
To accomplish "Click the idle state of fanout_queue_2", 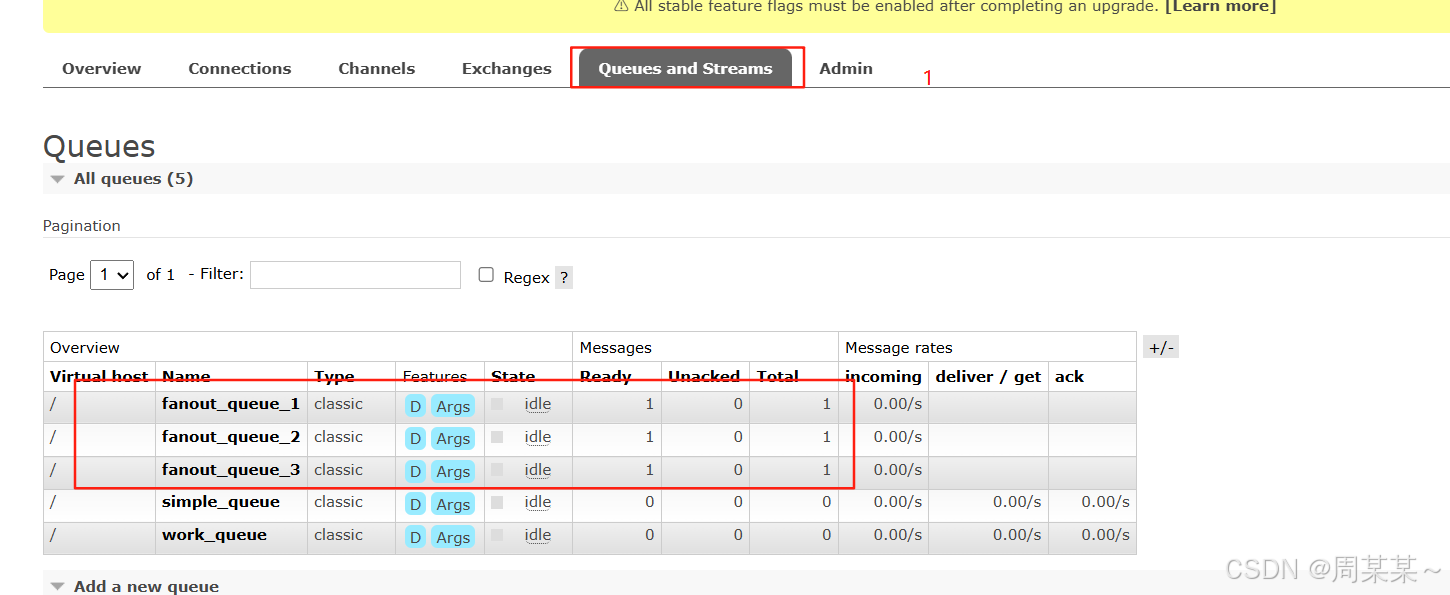I will (538, 437).
